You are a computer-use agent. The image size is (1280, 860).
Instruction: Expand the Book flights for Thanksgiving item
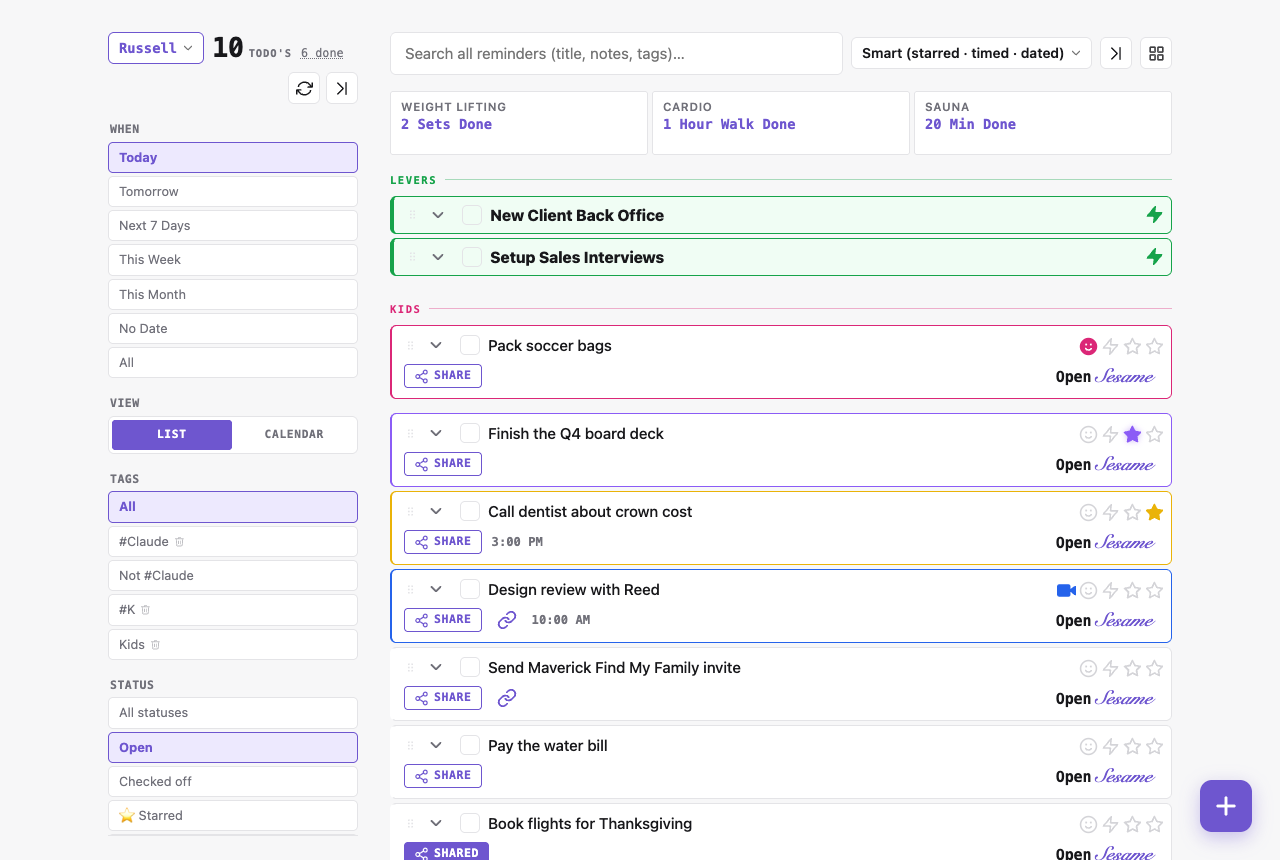(436, 823)
